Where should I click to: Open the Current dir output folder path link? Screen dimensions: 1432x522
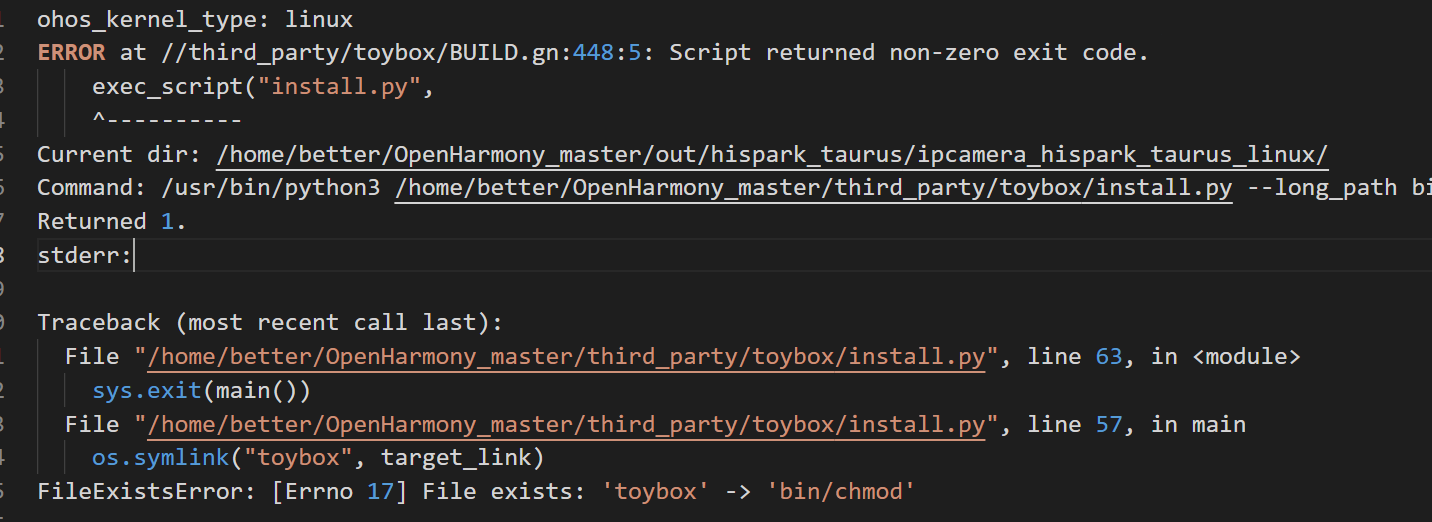click(772, 154)
